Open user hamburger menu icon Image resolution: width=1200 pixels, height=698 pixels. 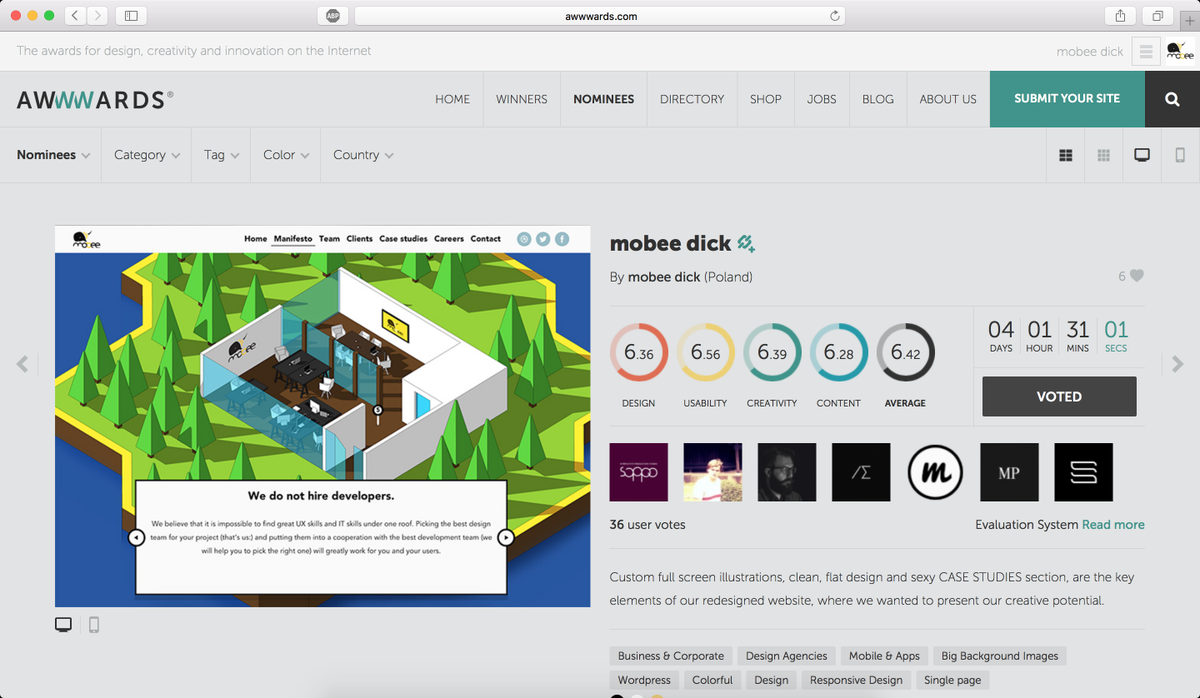pyautogui.click(x=1146, y=51)
